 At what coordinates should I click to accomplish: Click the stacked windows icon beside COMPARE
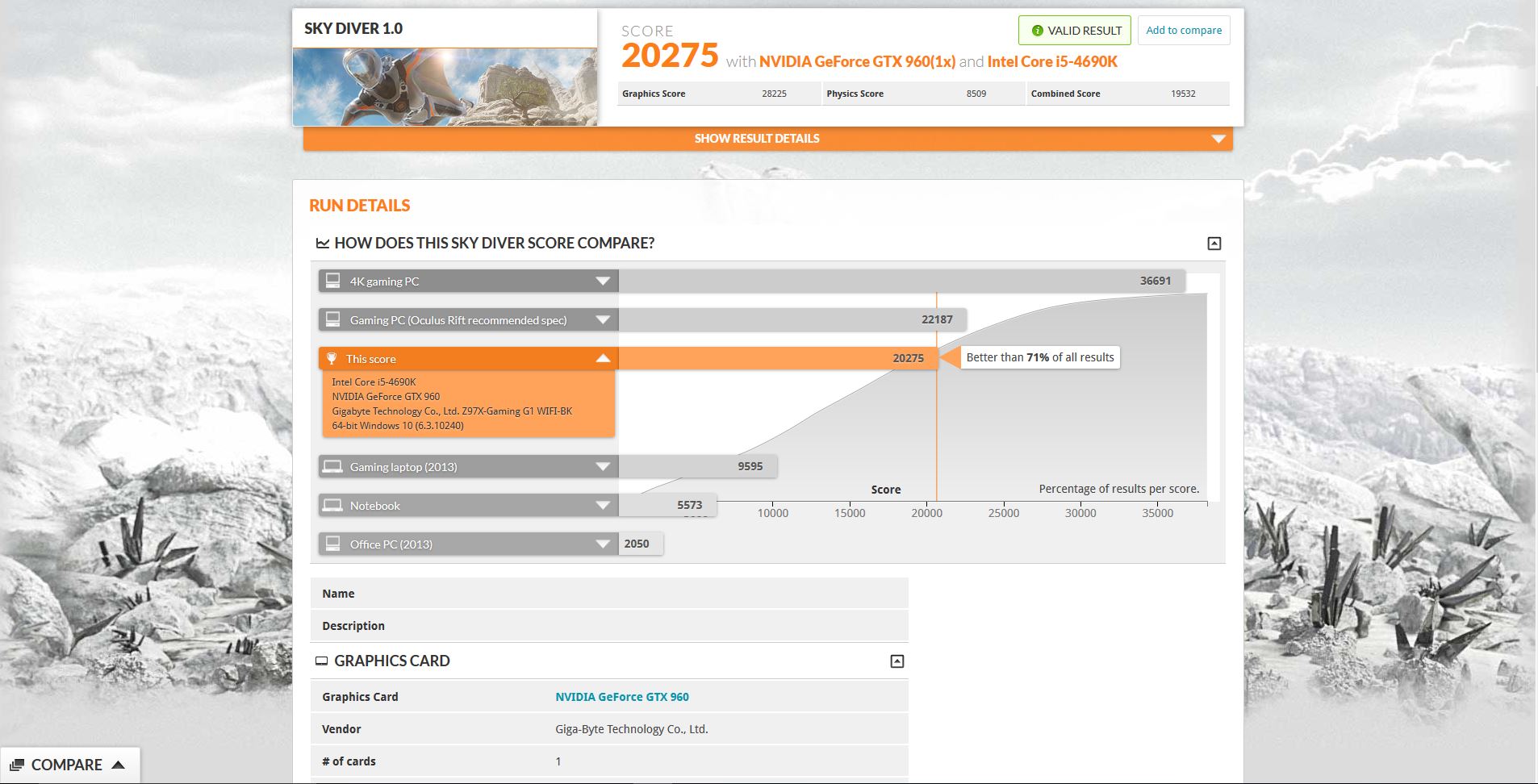pyautogui.click(x=17, y=765)
